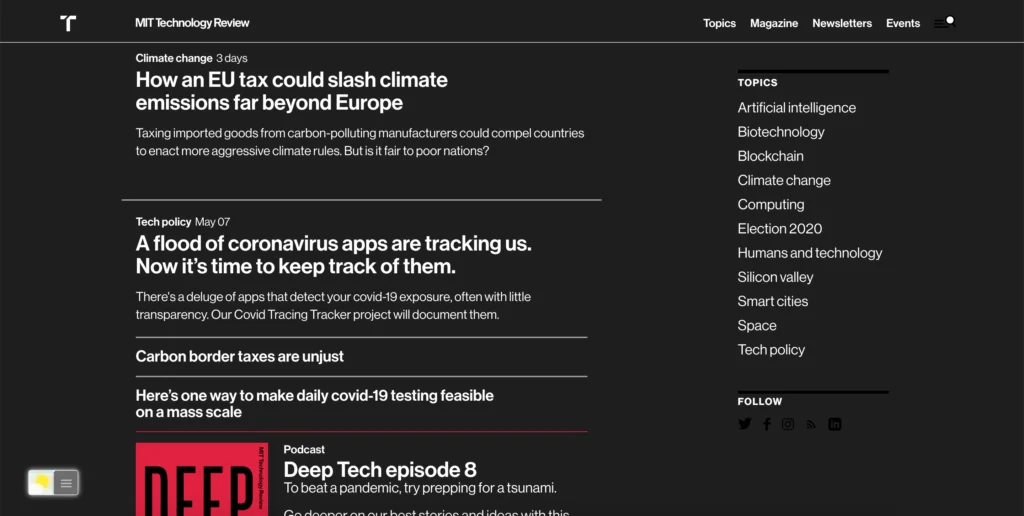Select Smart cities topic
Viewport: 1024px width, 516px height.
[x=773, y=301]
